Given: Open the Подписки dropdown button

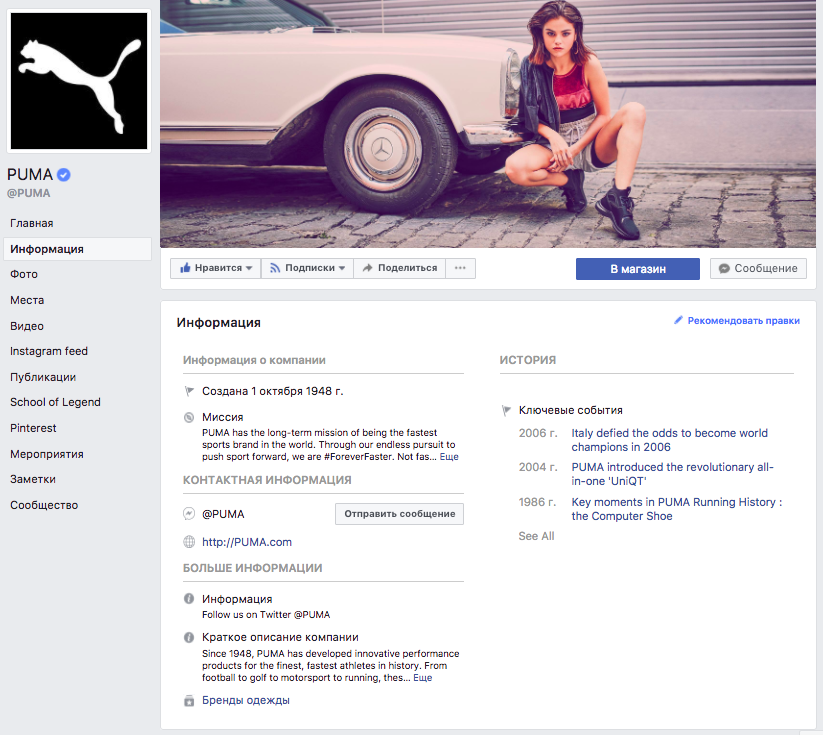Looking at the screenshot, I should point(307,268).
